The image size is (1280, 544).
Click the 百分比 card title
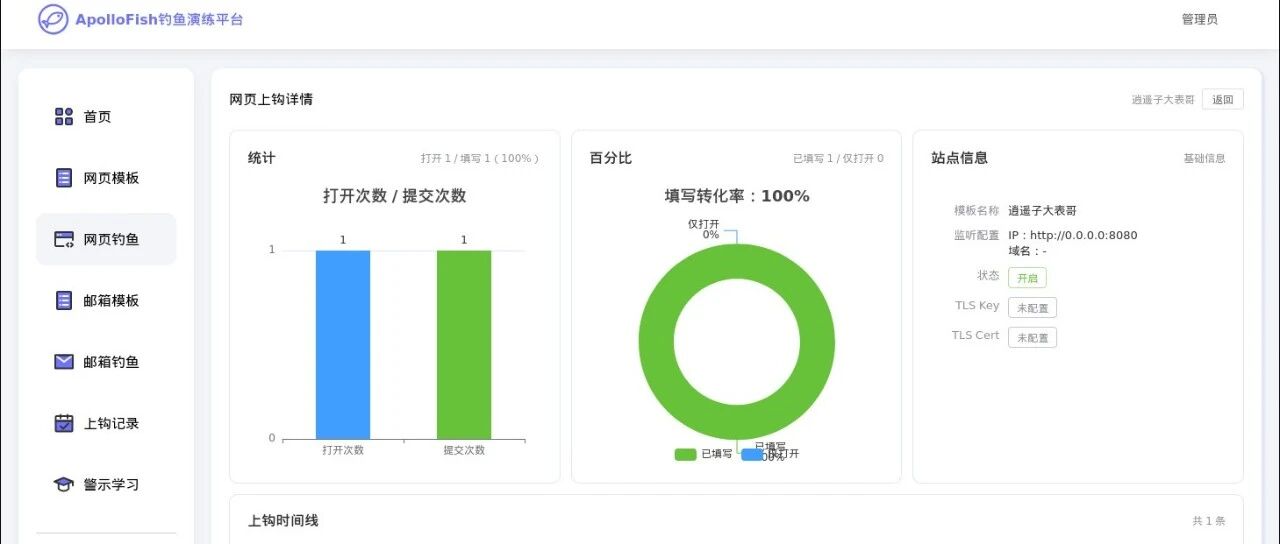tap(611, 158)
